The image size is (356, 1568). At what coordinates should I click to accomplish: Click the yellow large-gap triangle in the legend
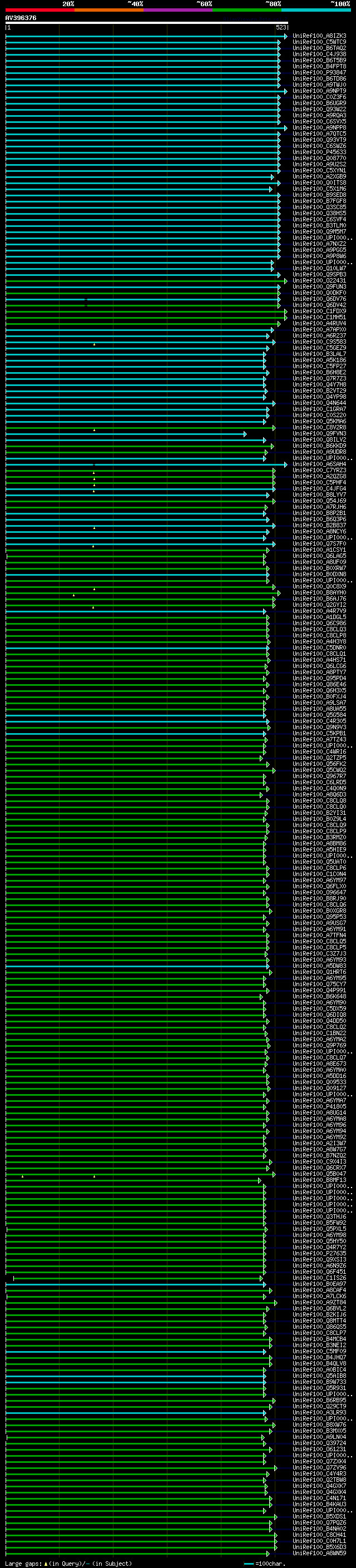46,1564
